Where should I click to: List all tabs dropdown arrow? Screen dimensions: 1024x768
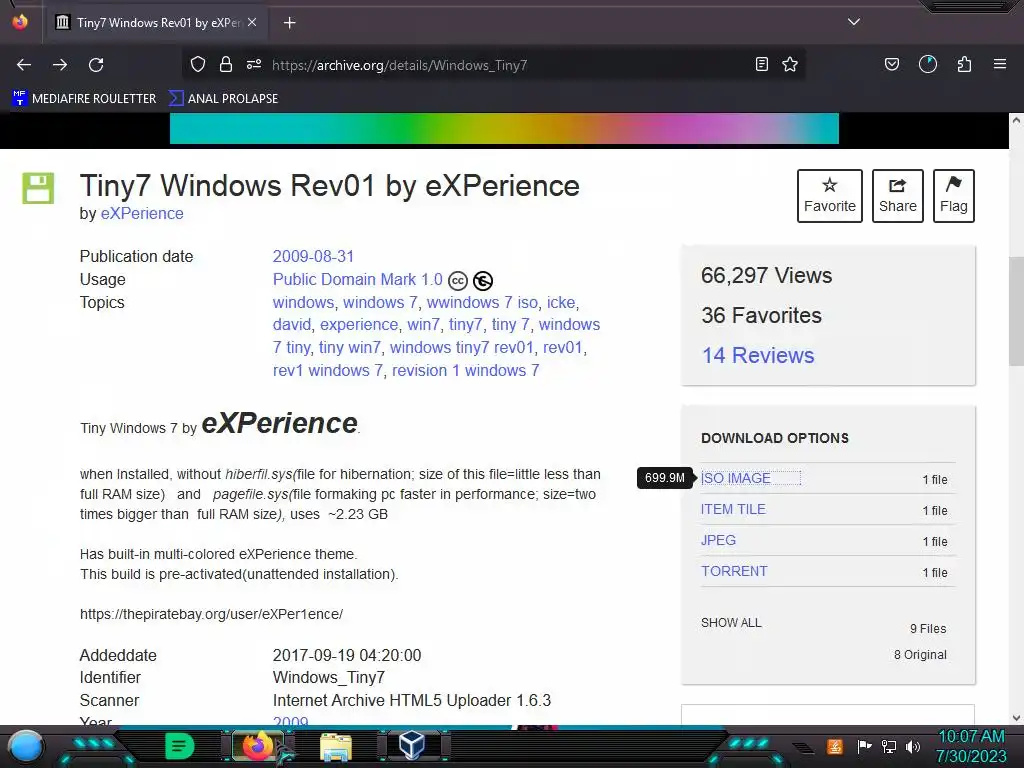tap(854, 22)
